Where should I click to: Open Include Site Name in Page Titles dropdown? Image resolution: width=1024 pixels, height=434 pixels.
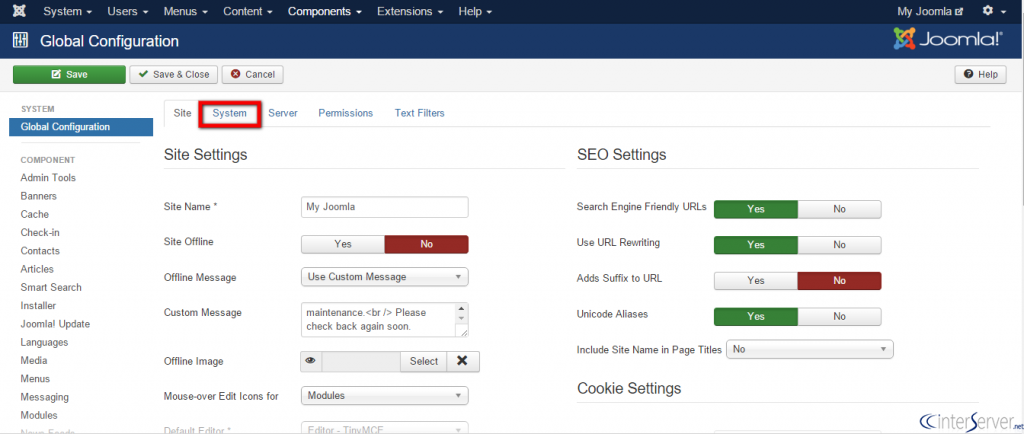pyautogui.click(x=810, y=349)
